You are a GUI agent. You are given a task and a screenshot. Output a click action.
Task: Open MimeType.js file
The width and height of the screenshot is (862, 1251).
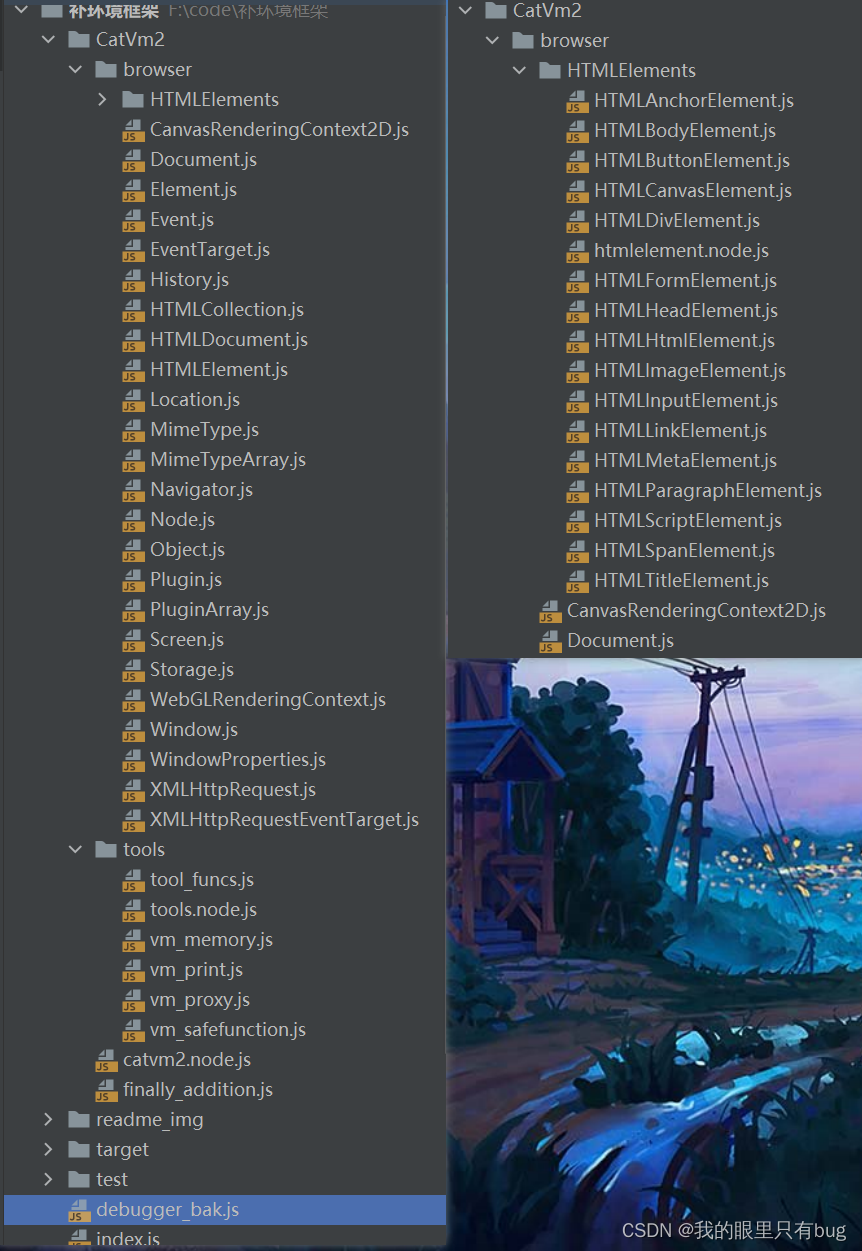pyautogui.click(x=205, y=430)
